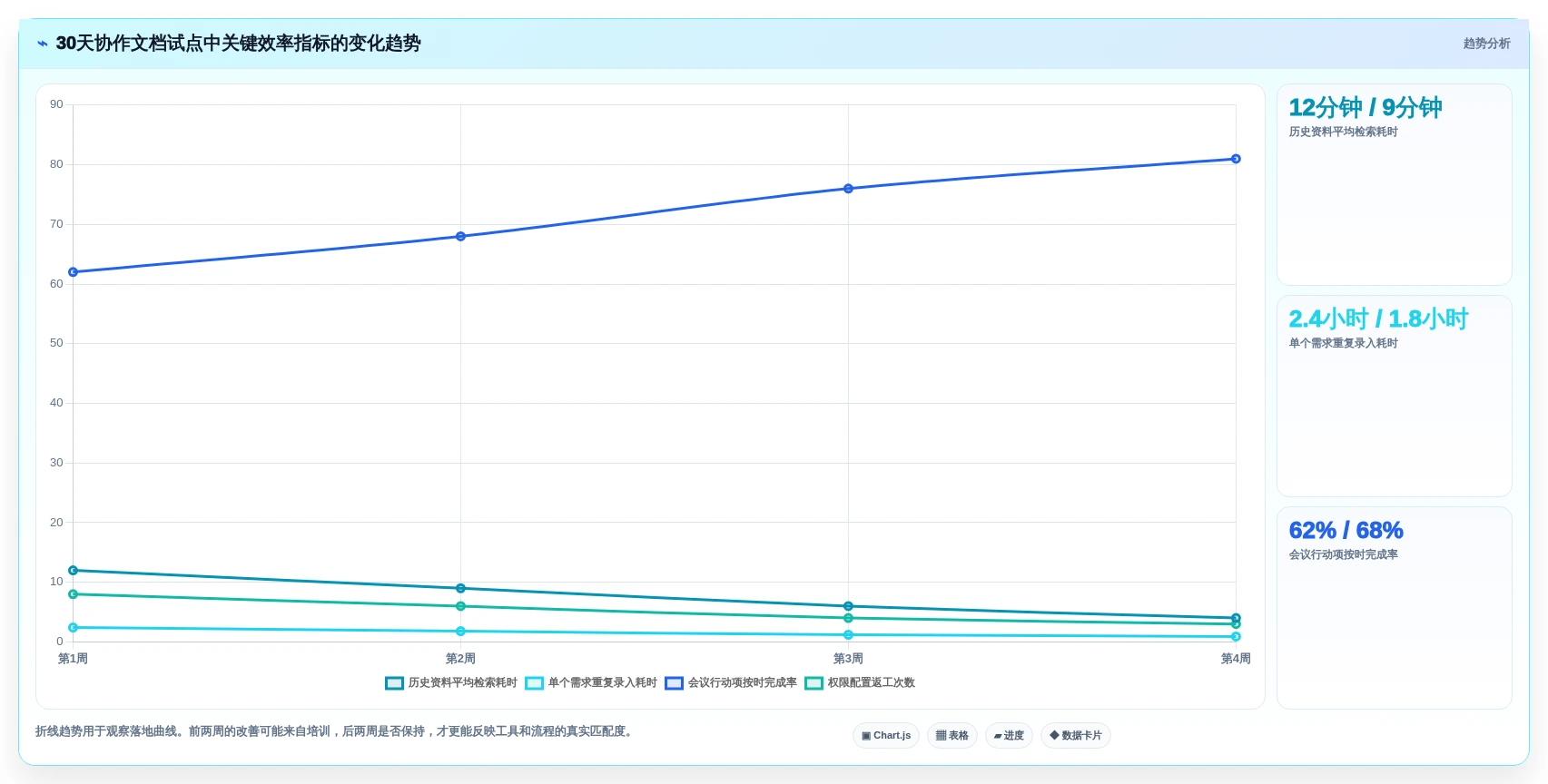Click the 历史资料平均检索耗时 card caption
This screenshot has width=1548, height=784.
tap(1343, 132)
